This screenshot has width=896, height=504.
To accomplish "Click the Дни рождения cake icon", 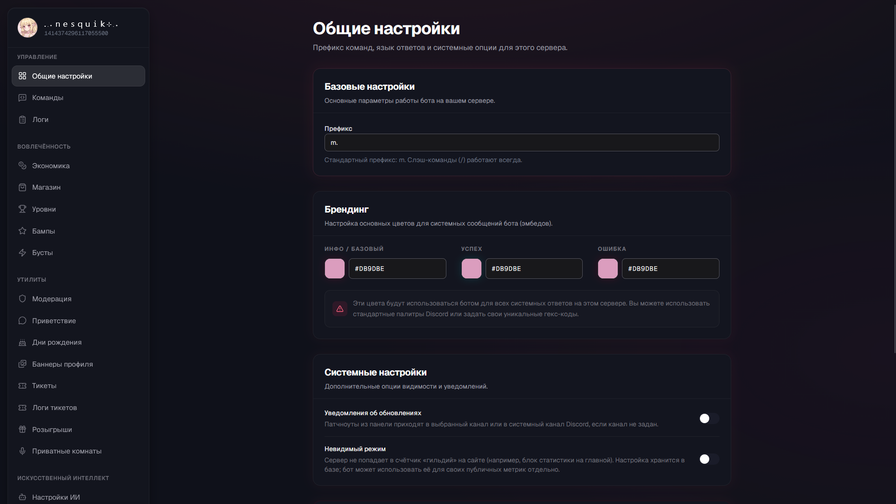I will tap(22, 343).
